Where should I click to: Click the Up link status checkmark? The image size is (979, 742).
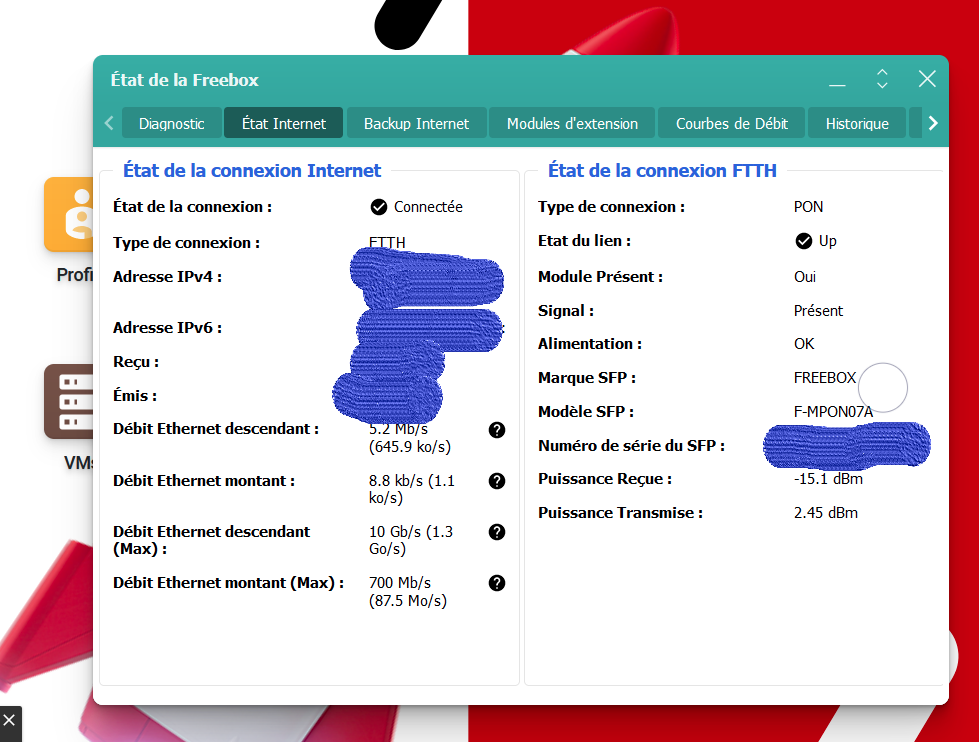[803, 241]
